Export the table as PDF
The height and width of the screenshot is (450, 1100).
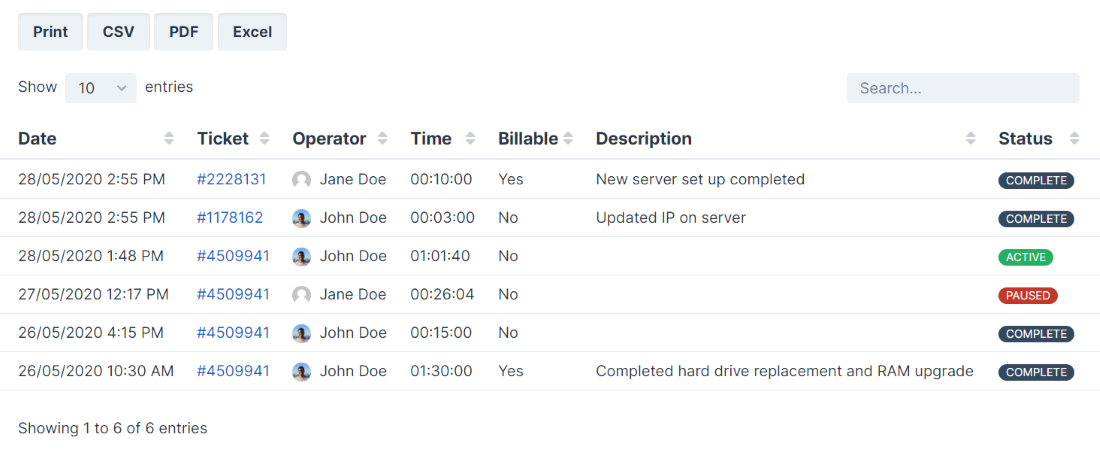(184, 32)
